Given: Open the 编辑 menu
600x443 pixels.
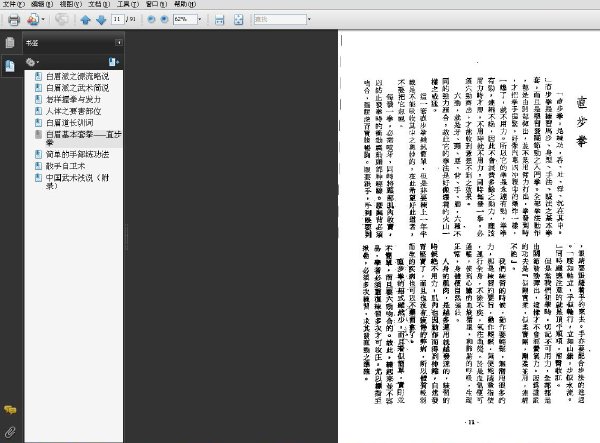Looking at the screenshot, I should [42, 4].
